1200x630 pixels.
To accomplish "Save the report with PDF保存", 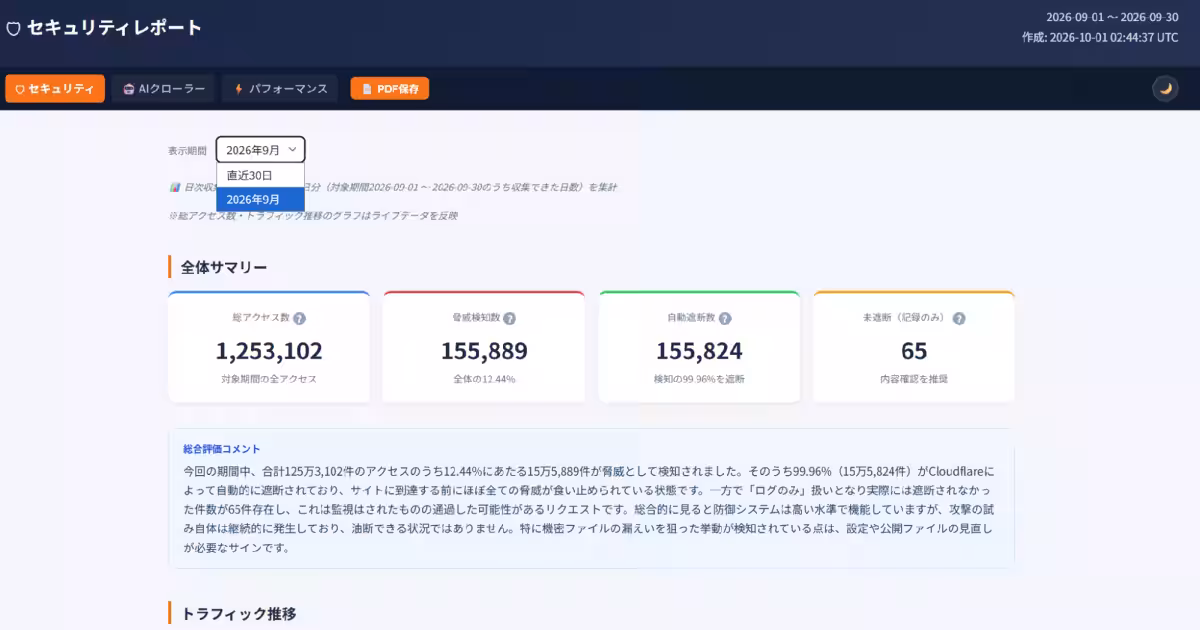I will [390, 89].
